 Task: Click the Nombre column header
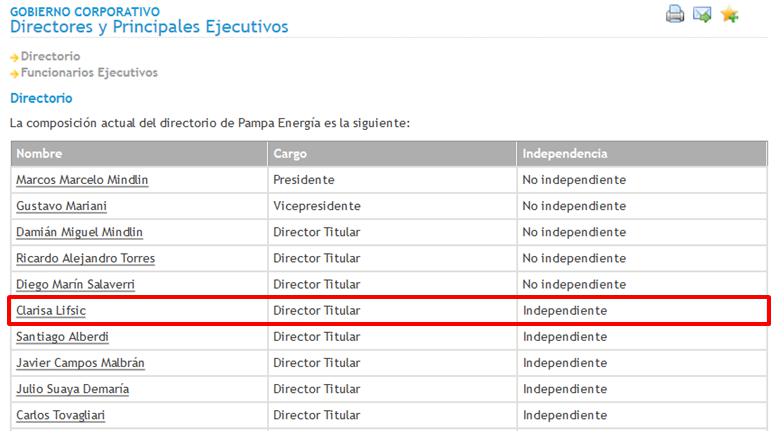(x=39, y=154)
